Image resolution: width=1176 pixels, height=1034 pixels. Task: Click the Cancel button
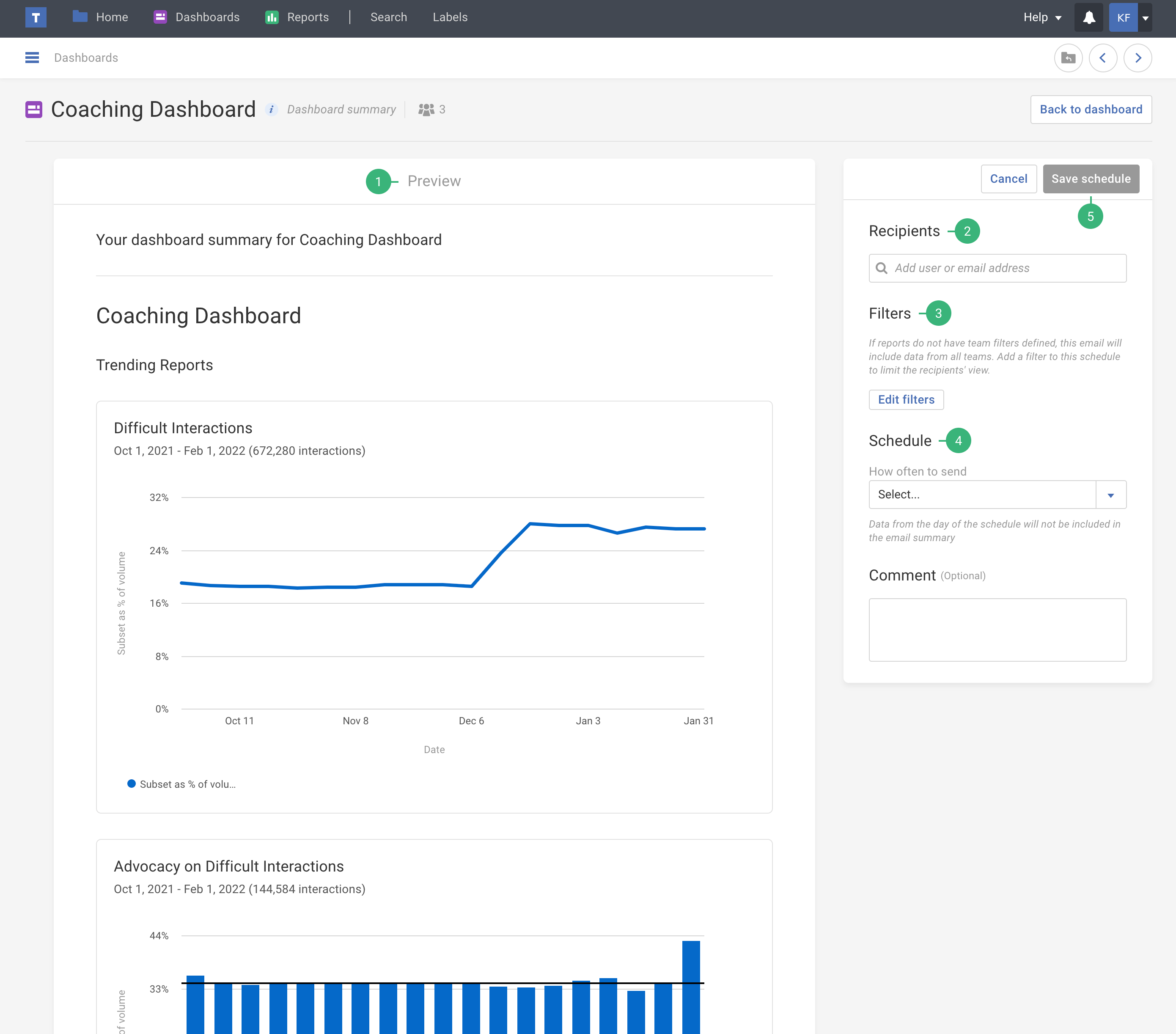tap(1008, 179)
